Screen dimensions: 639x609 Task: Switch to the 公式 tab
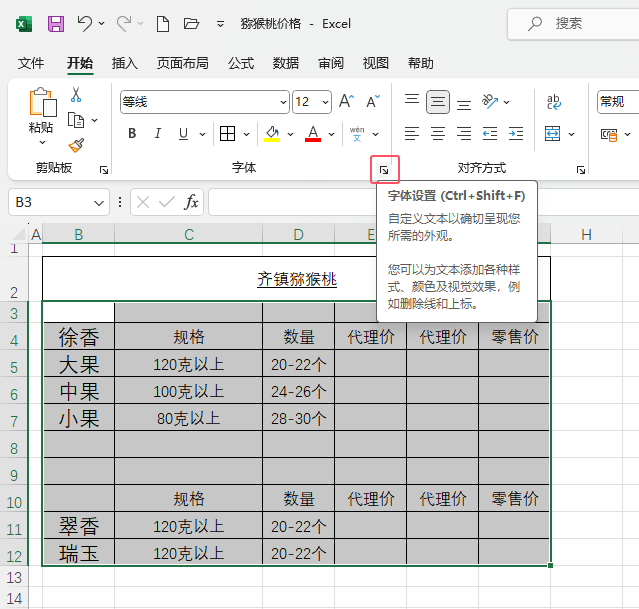(241, 63)
